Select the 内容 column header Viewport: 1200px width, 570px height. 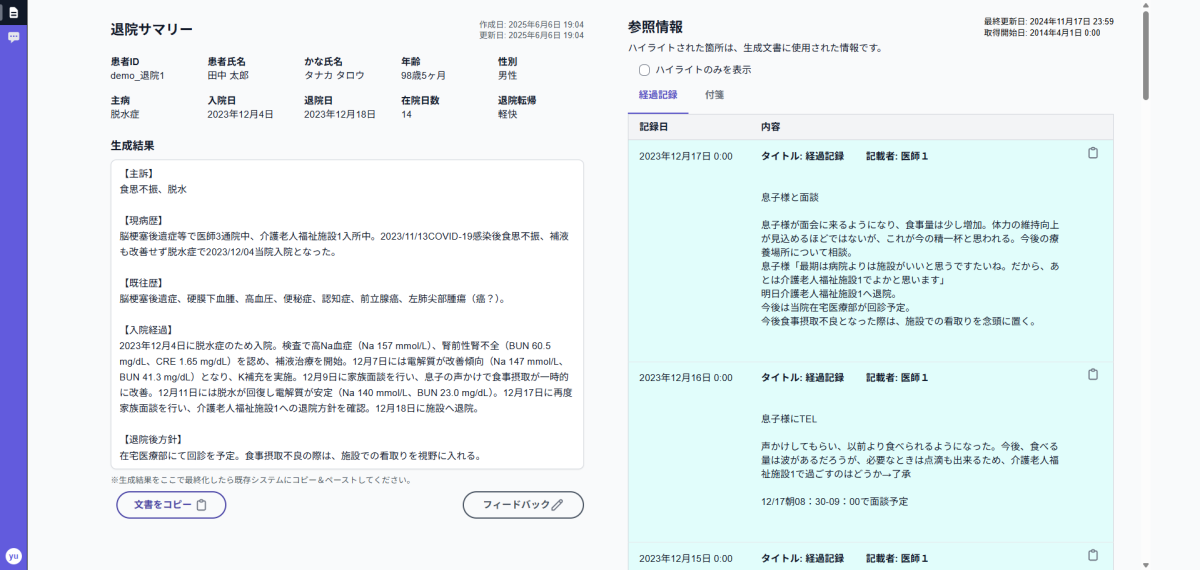tap(770, 127)
